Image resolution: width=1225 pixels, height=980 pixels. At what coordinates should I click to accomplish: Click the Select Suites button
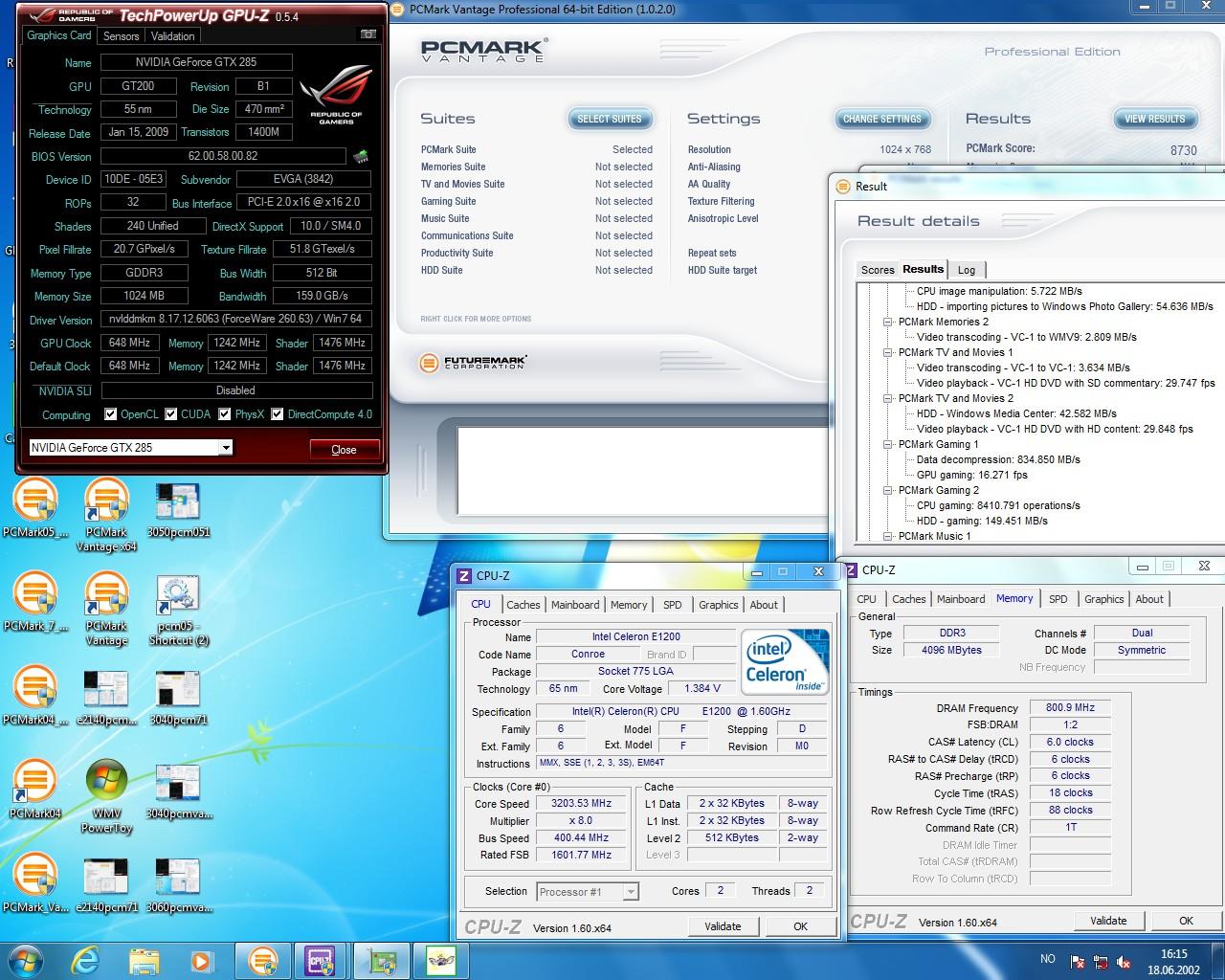[x=610, y=119]
